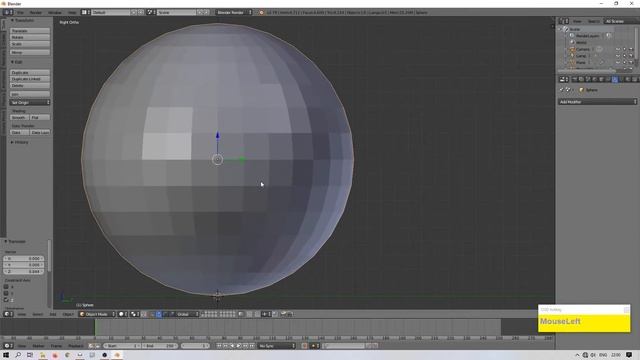
Task: Open the properties editor type selector
Action: point(564,79)
